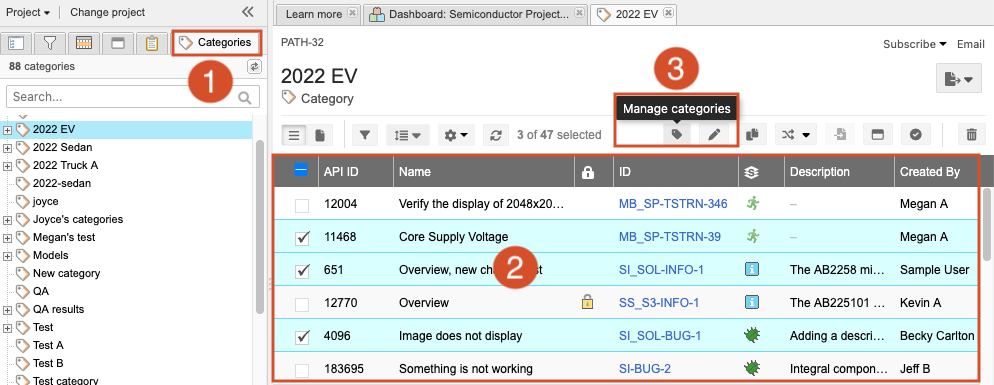
Task: Expand the Joyce's categories node
Action: click(7, 219)
